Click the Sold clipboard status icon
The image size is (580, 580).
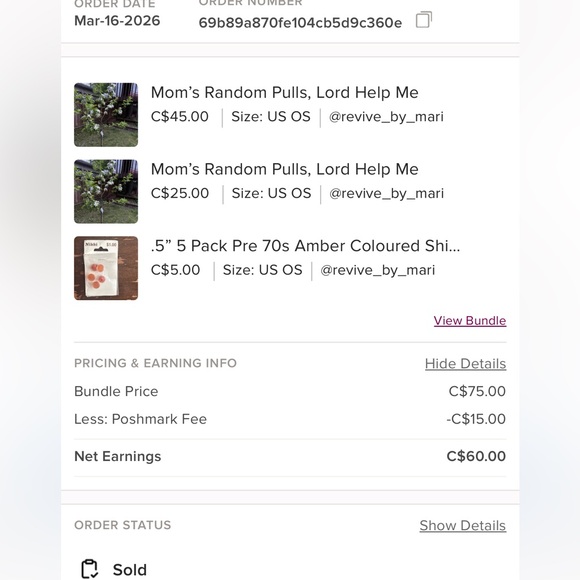point(89,569)
